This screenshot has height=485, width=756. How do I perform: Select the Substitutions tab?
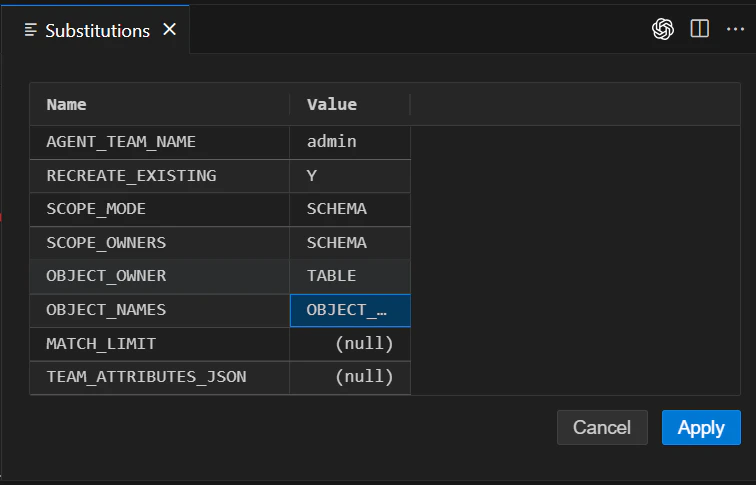pyautogui.click(x=97, y=30)
